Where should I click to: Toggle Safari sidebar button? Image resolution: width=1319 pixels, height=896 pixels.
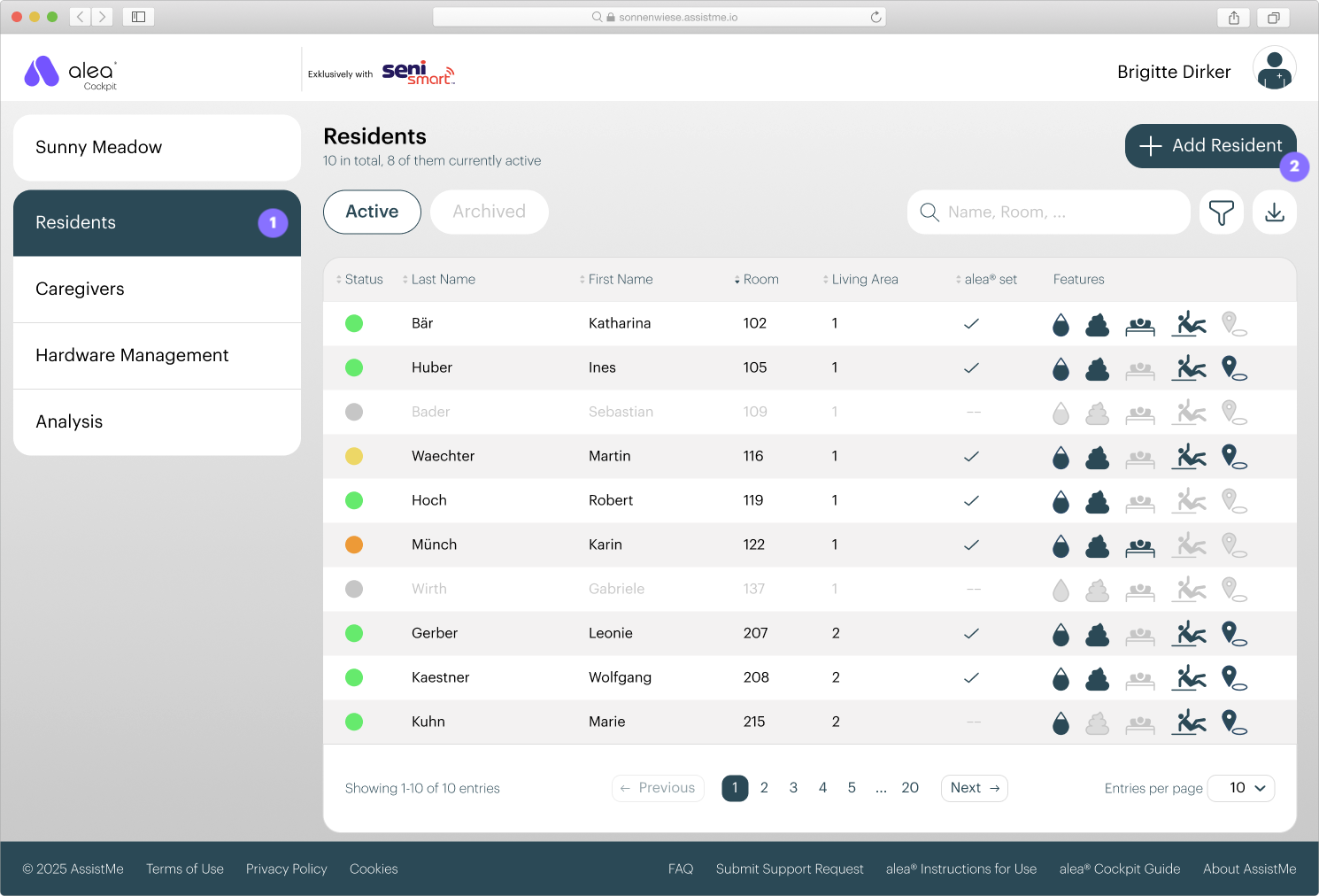point(139,17)
